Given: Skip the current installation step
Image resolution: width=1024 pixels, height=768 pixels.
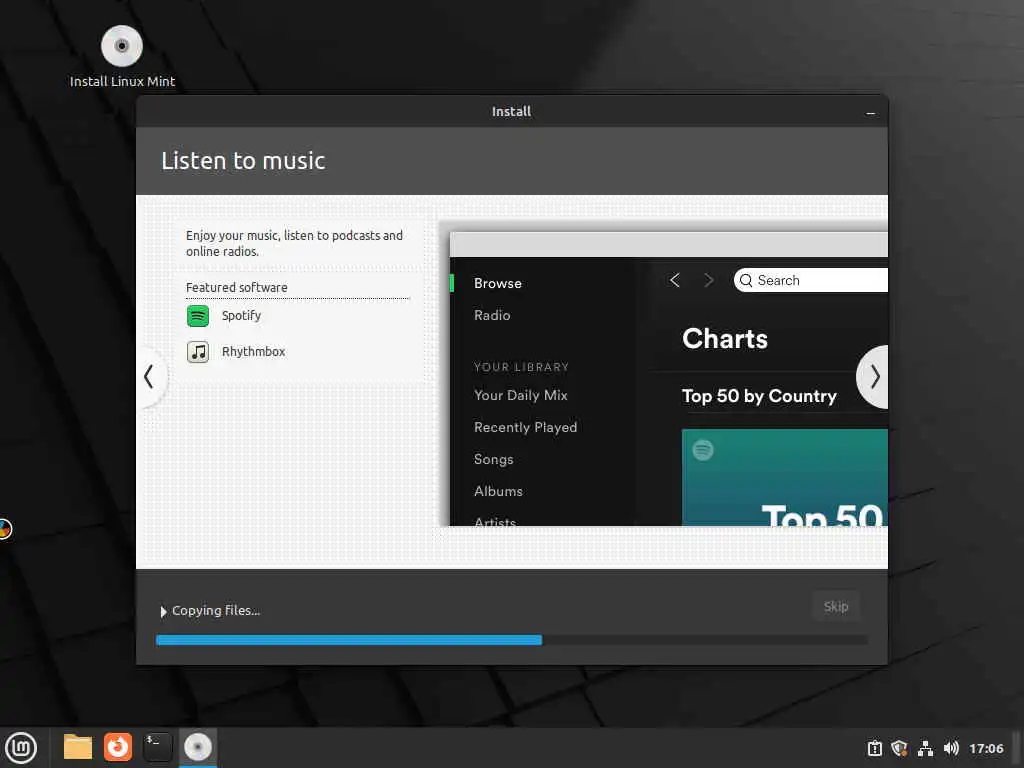Looking at the screenshot, I should tap(836, 607).
